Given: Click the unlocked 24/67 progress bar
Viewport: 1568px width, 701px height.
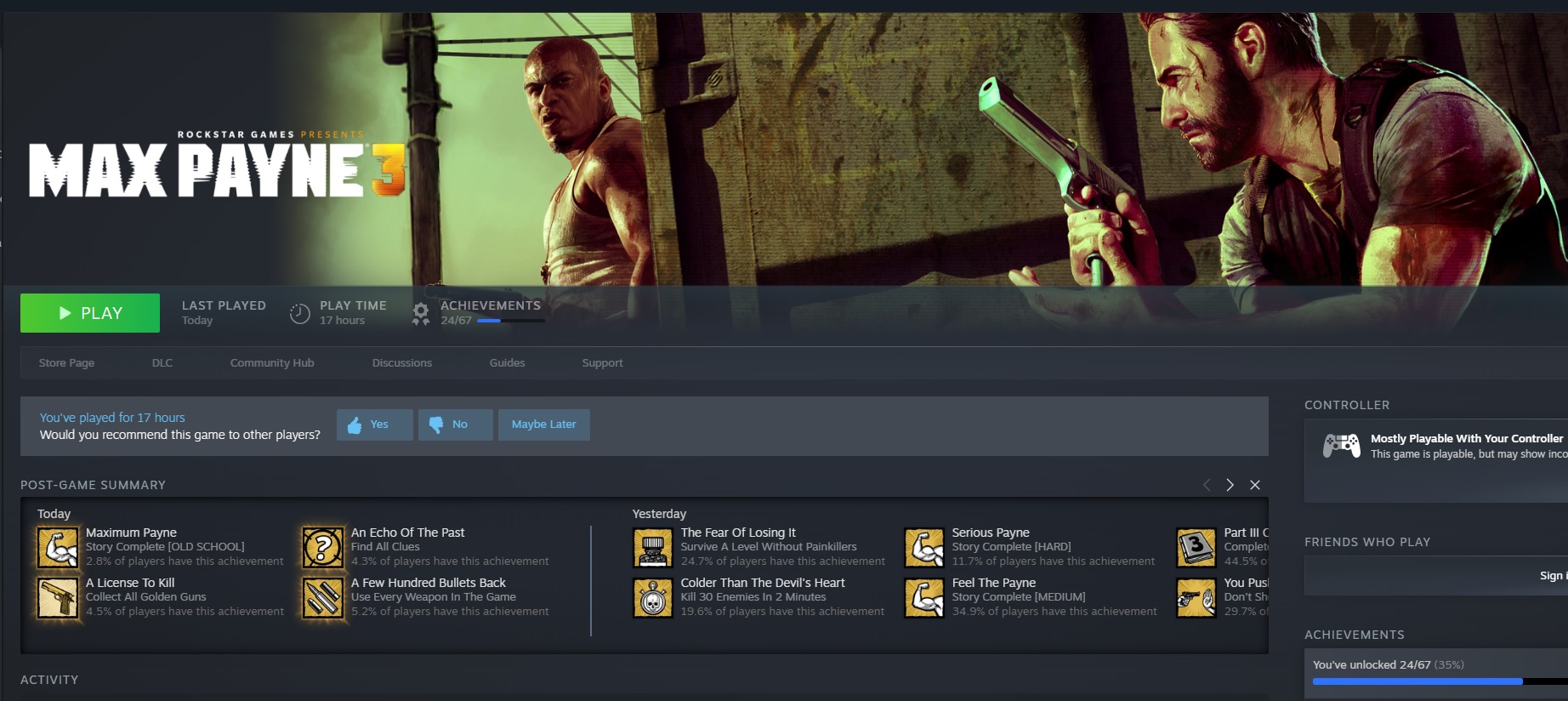Looking at the screenshot, I should pos(1440,681).
